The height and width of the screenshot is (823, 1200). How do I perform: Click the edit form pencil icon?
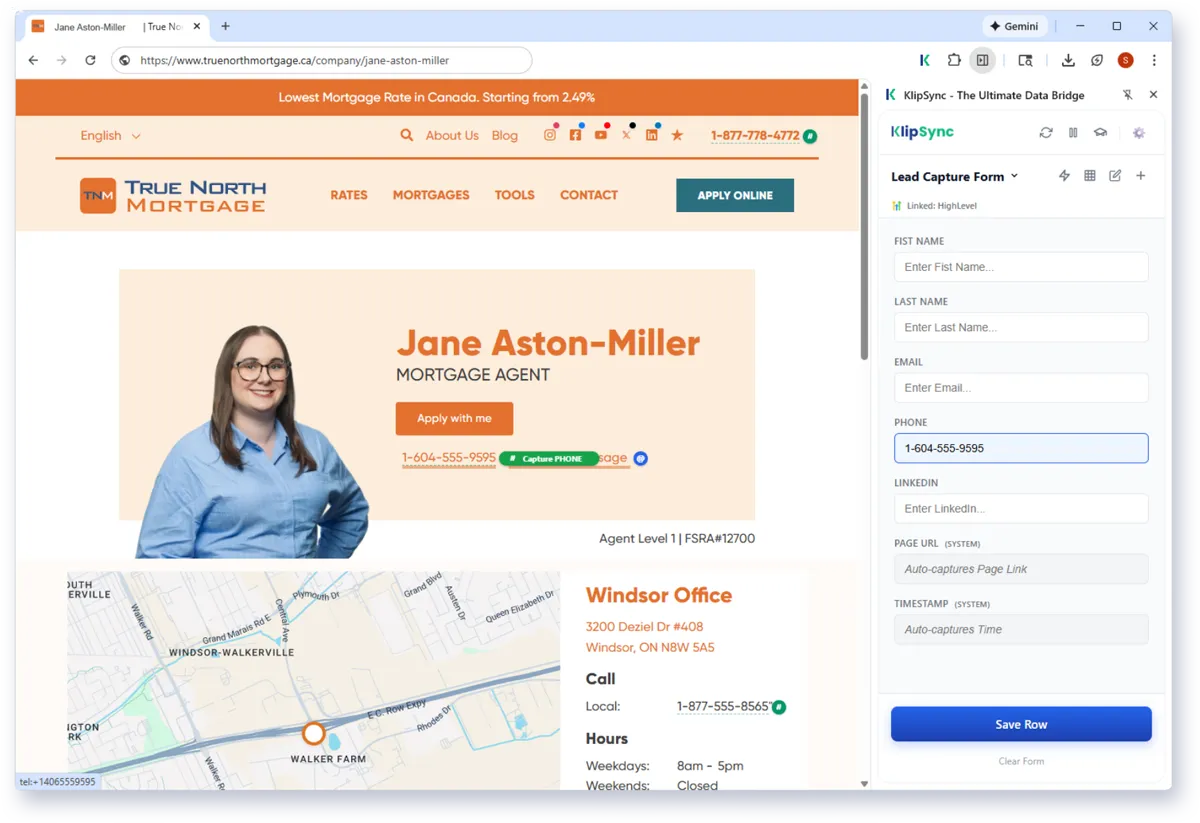[1115, 176]
